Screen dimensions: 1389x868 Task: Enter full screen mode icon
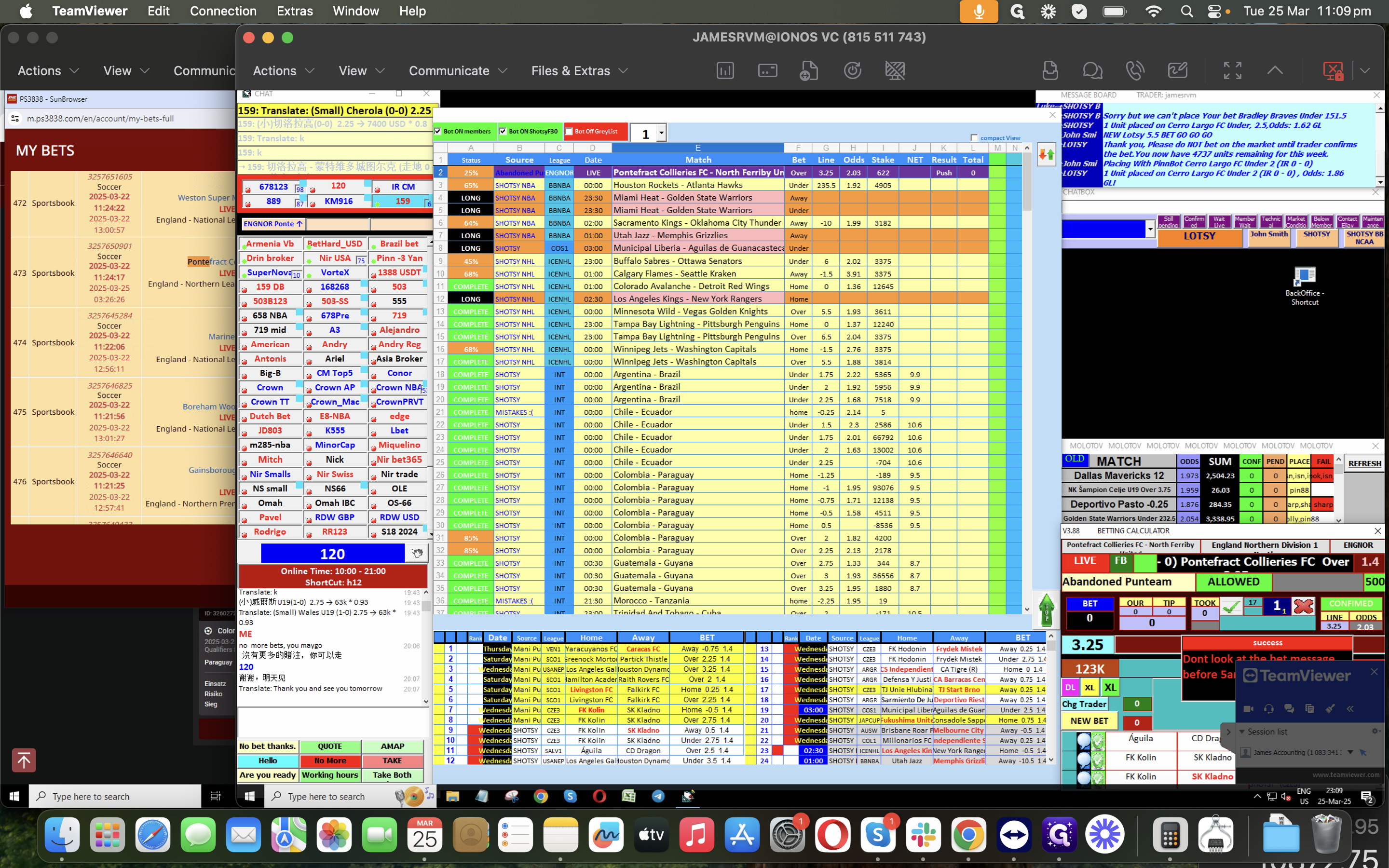point(1232,70)
